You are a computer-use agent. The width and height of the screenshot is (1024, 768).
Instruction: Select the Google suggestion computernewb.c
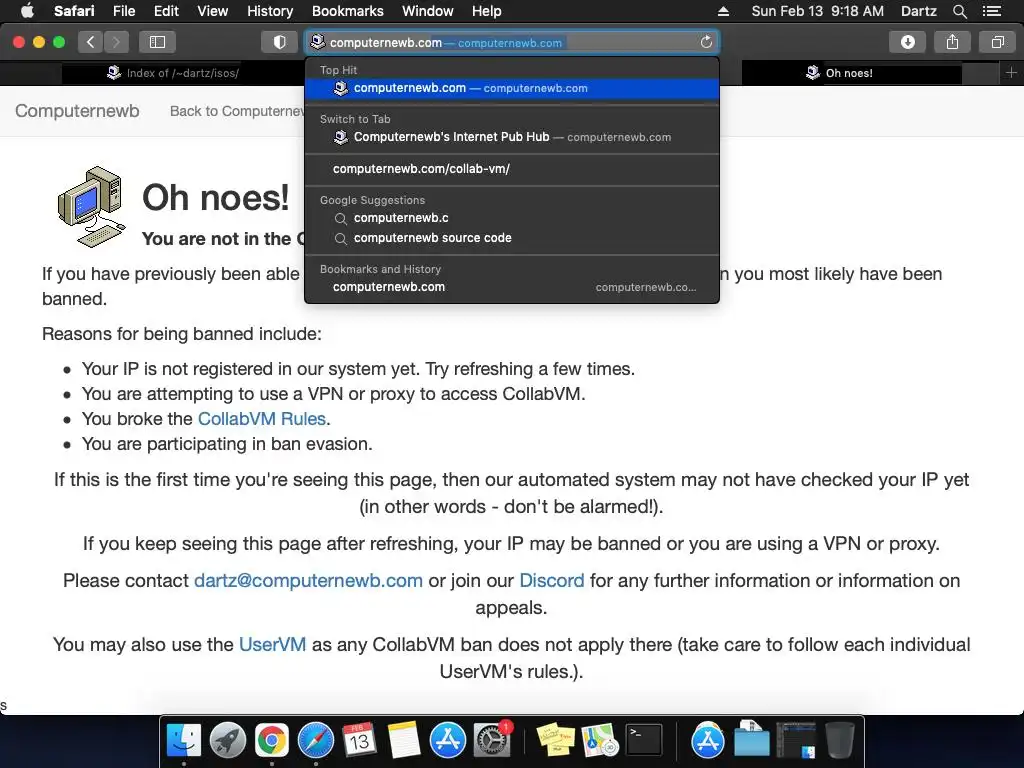pos(512,218)
